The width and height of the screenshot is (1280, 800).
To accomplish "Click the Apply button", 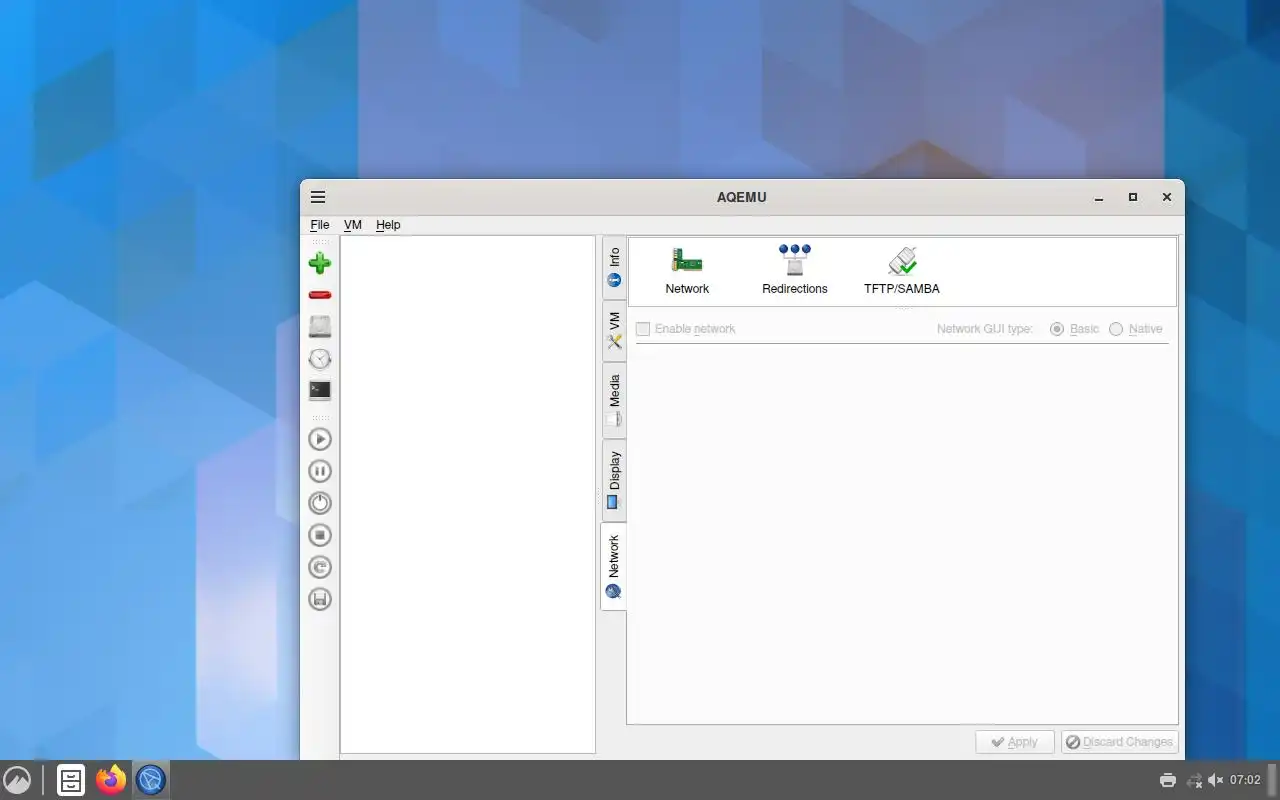I will [x=1014, y=742].
